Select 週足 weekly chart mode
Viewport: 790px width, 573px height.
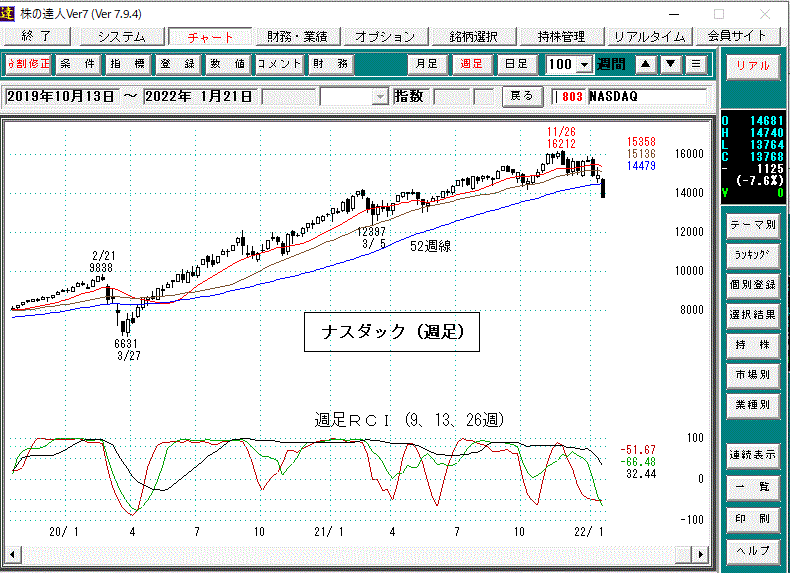pos(472,64)
